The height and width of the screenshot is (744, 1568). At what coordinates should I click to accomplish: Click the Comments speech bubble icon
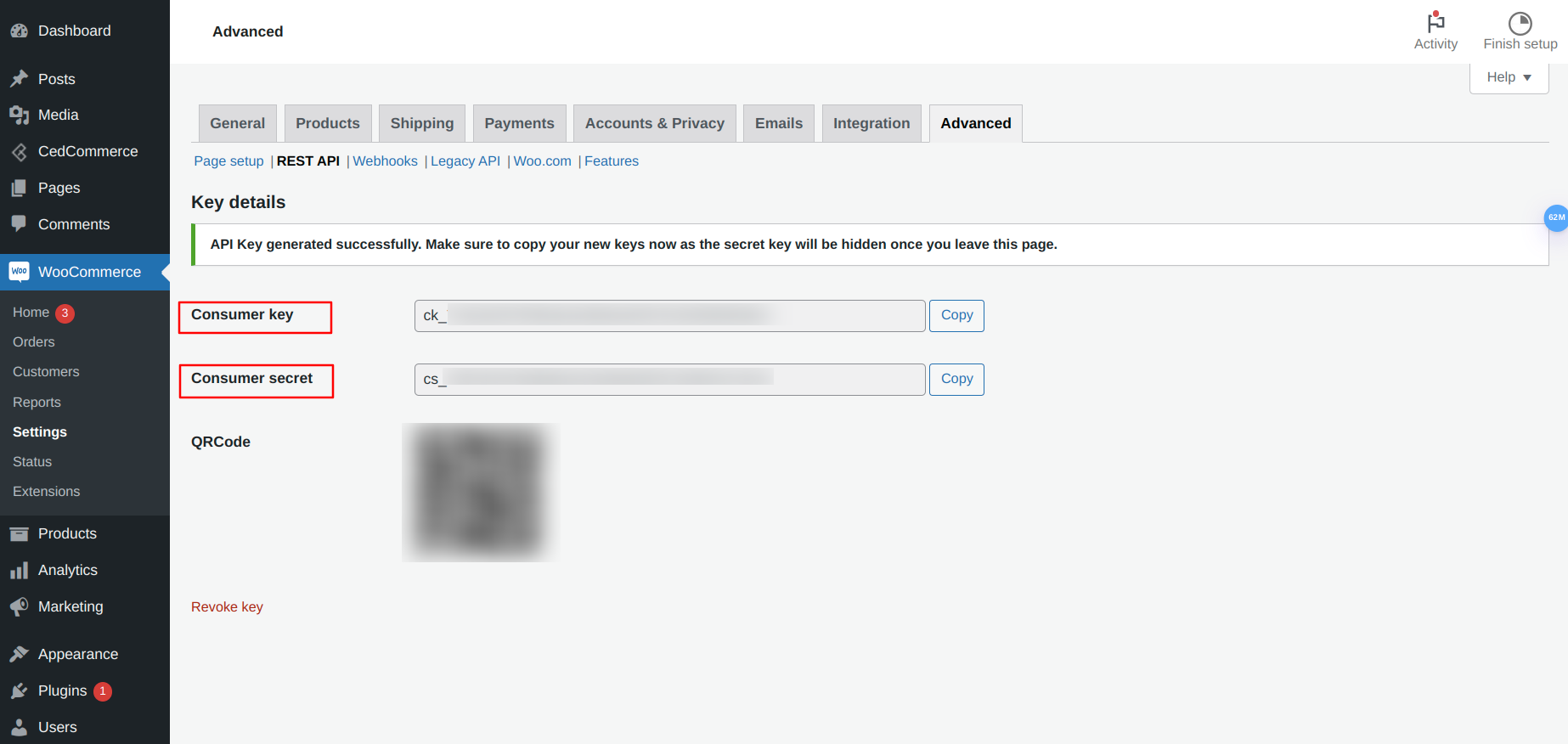[19, 223]
